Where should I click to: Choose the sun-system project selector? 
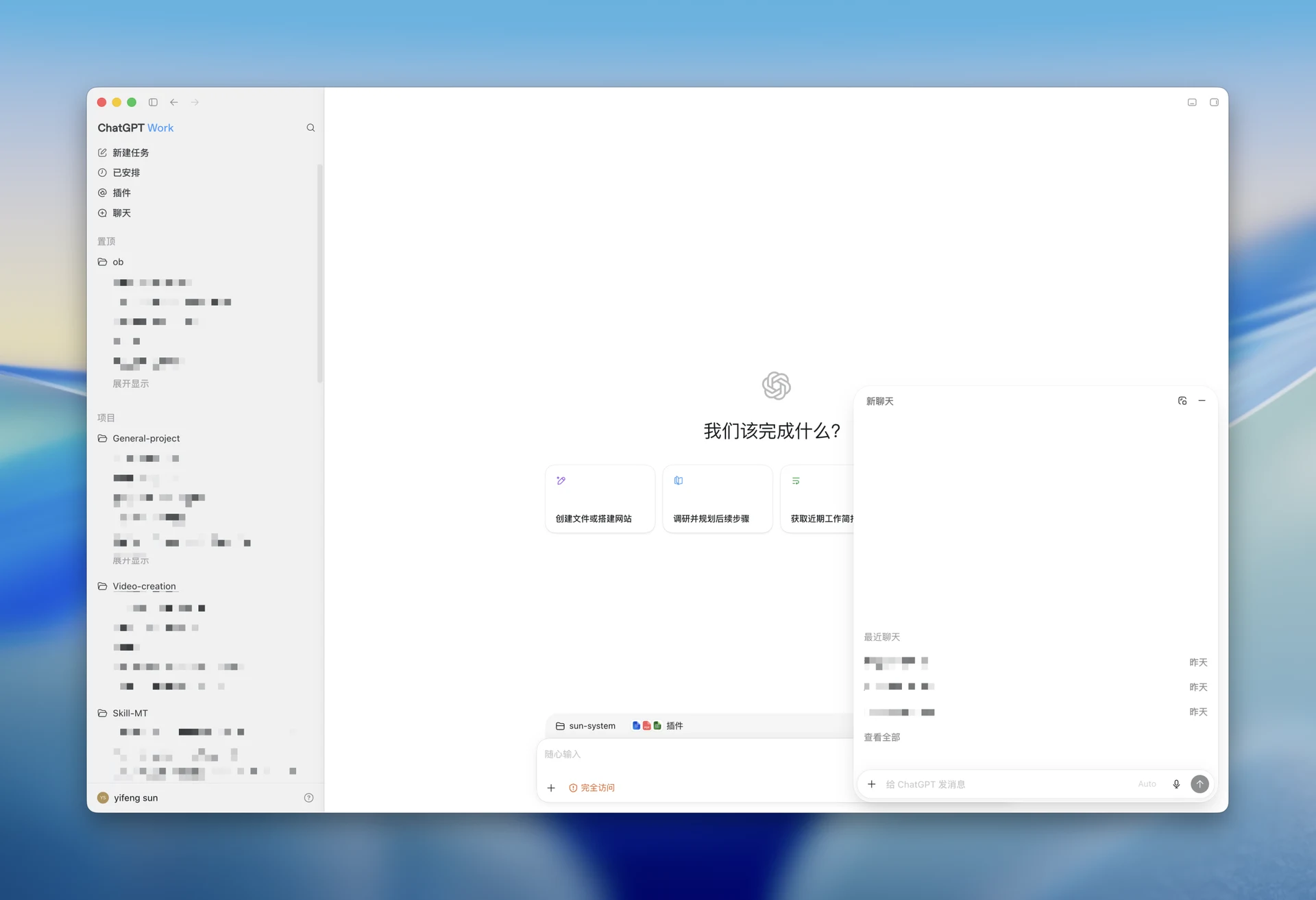tap(585, 726)
